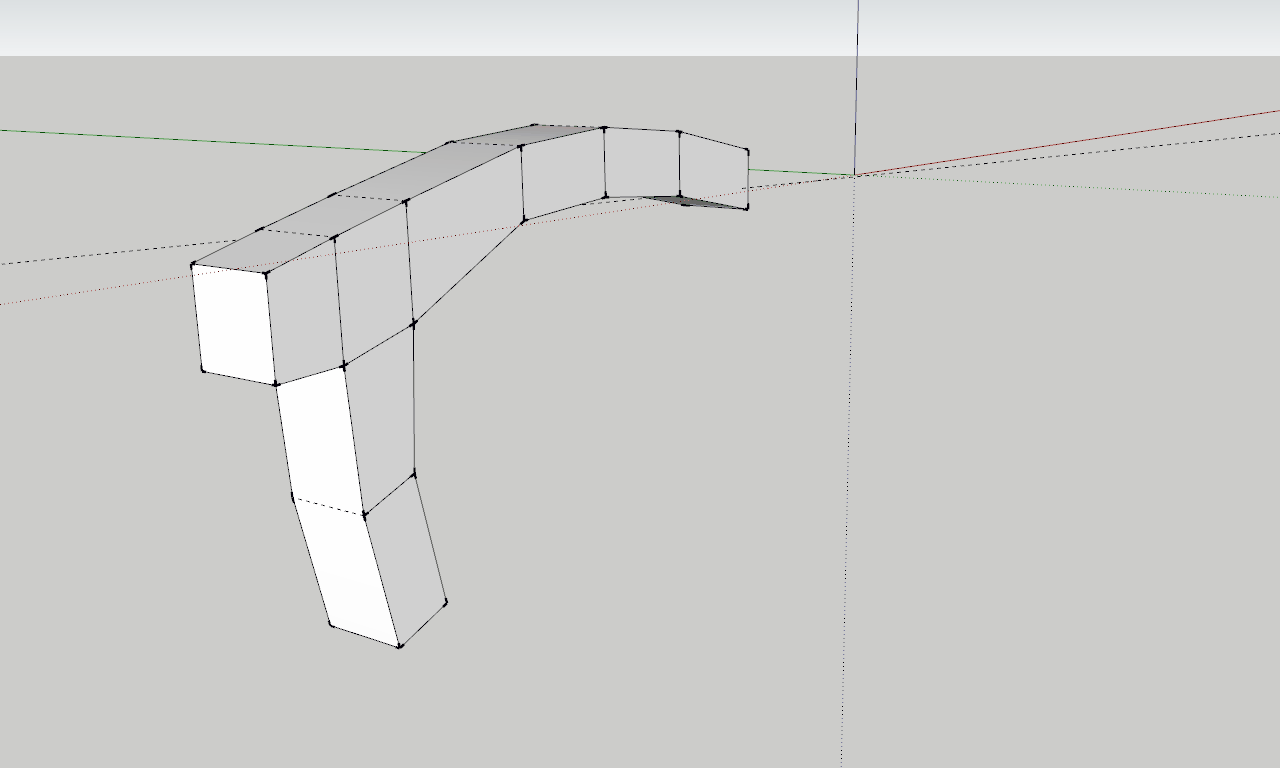Click the lowest vertex at the leg's tip
This screenshot has width=1280, height=768.
(400, 646)
